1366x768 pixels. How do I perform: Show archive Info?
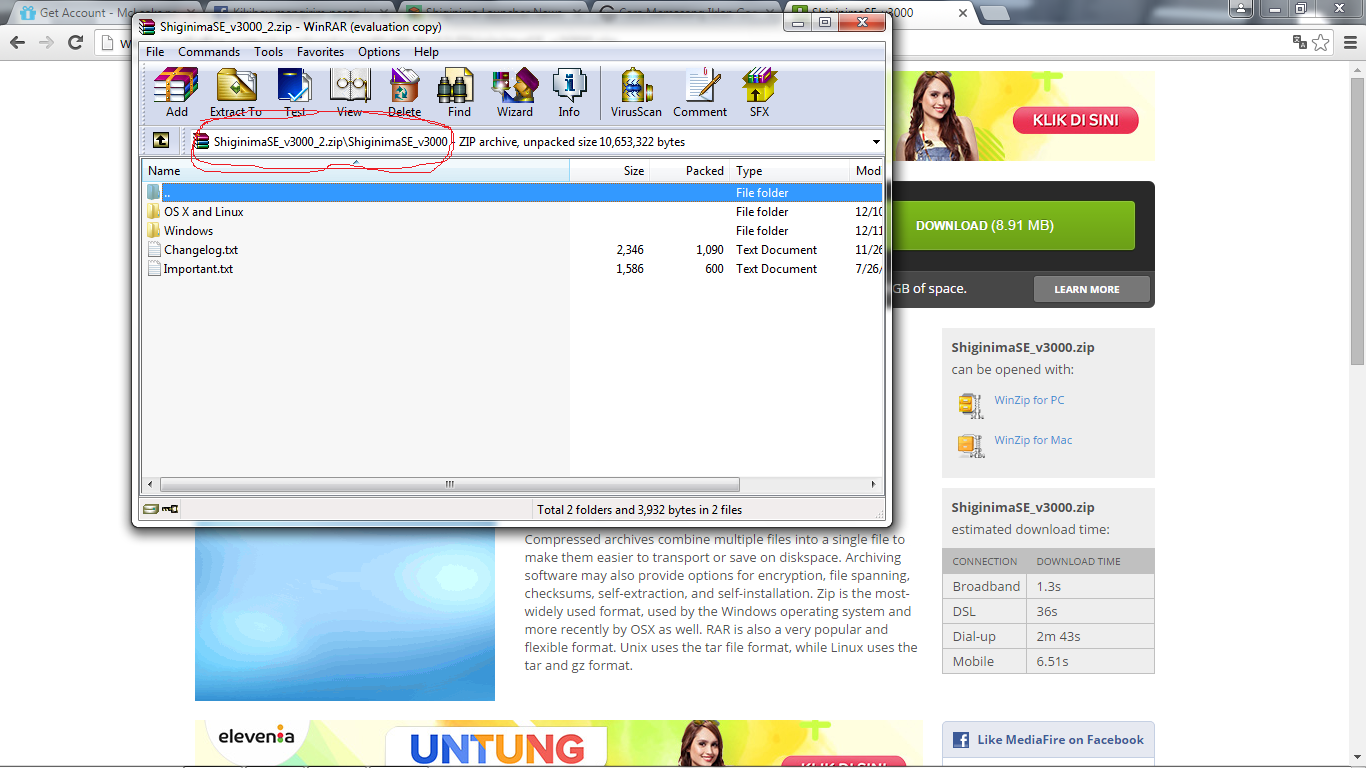569,93
